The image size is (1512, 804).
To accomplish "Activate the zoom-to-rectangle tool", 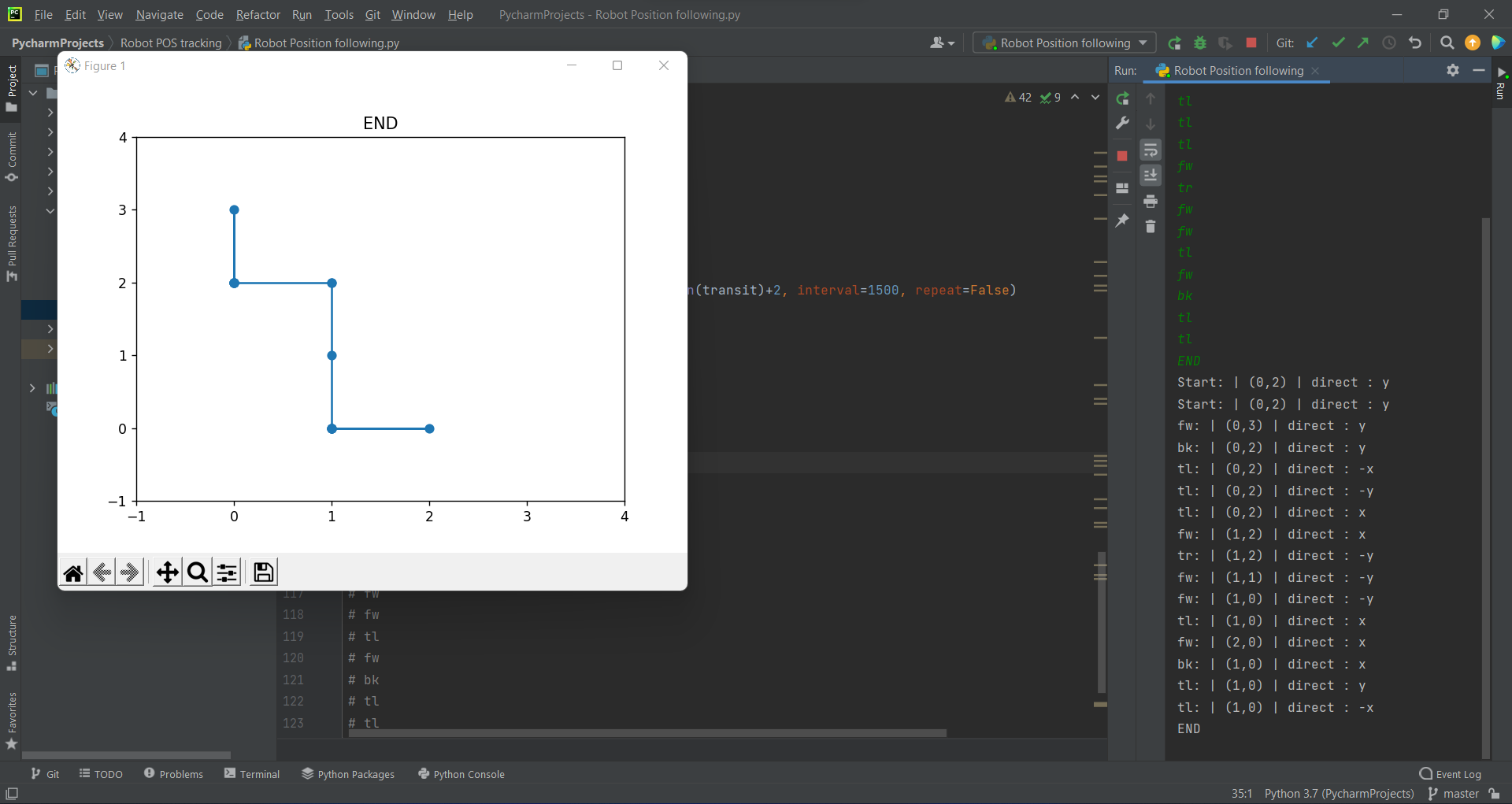I will (197, 572).
